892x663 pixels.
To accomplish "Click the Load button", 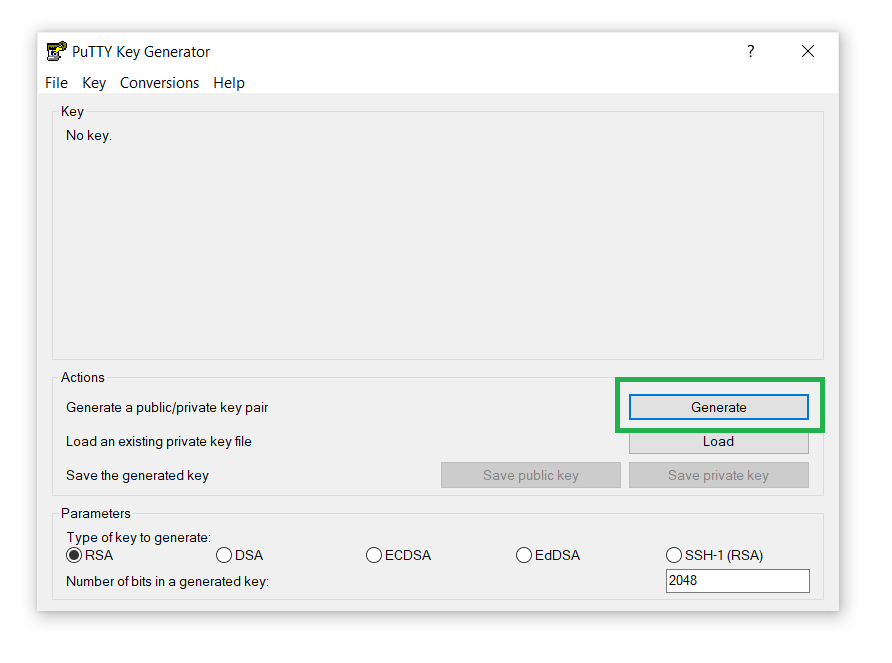I will click(718, 442).
